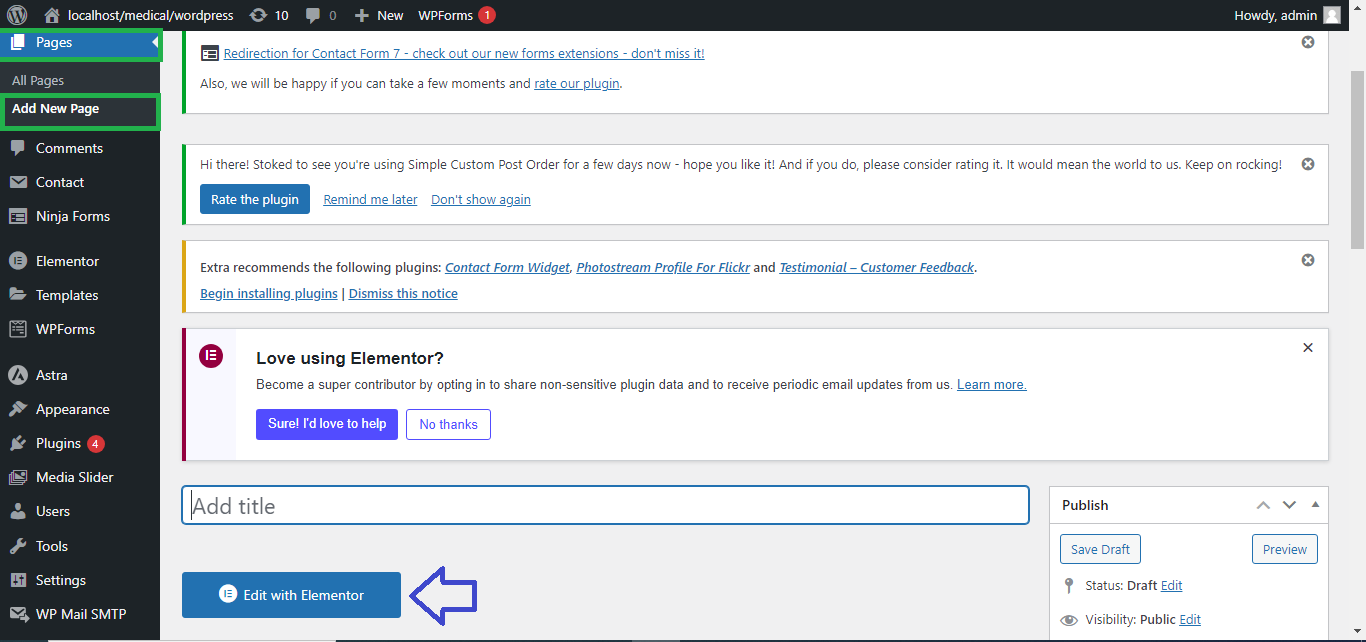The image size is (1366, 642).
Task: Click the WordPress logo icon
Action: coord(17,15)
